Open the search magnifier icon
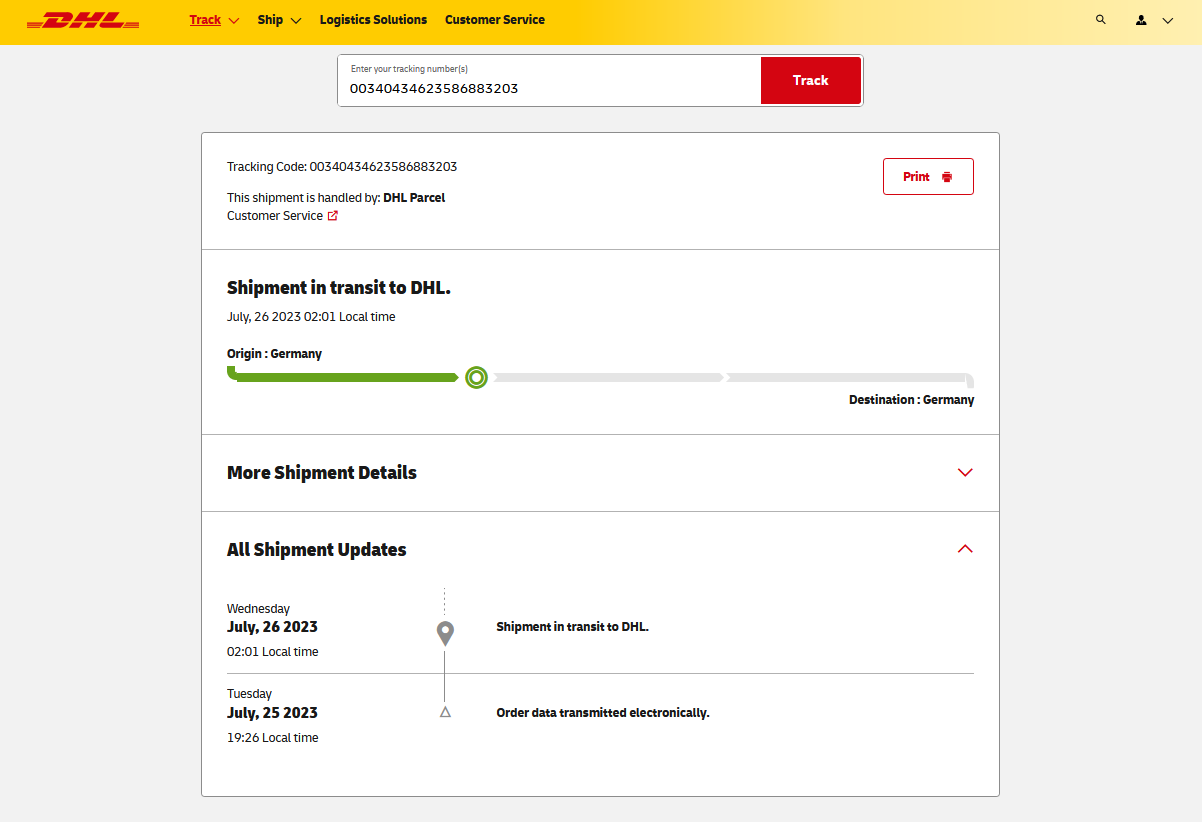The image size is (1202, 833). coord(1101,20)
